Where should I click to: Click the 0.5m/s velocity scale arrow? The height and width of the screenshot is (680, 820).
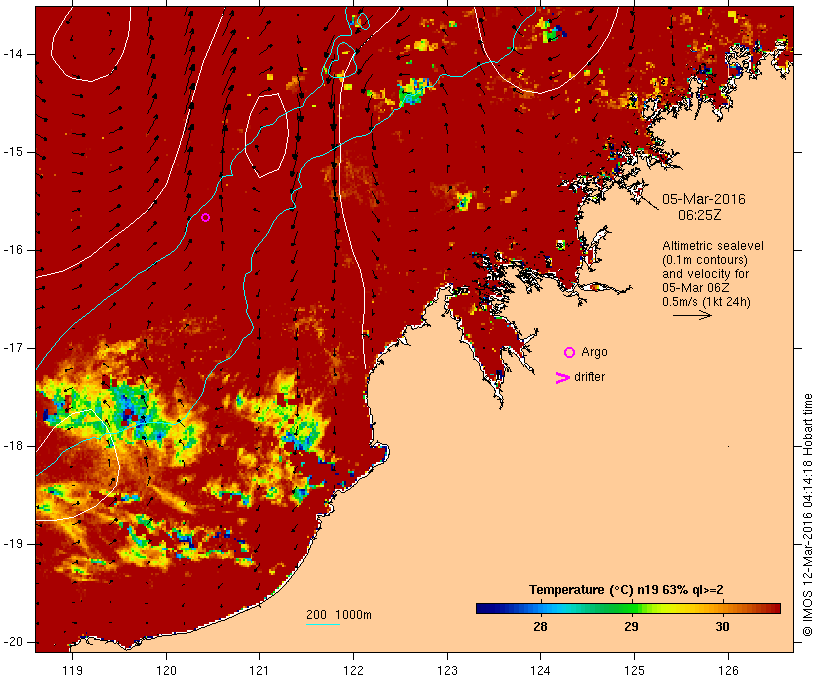(692, 315)
